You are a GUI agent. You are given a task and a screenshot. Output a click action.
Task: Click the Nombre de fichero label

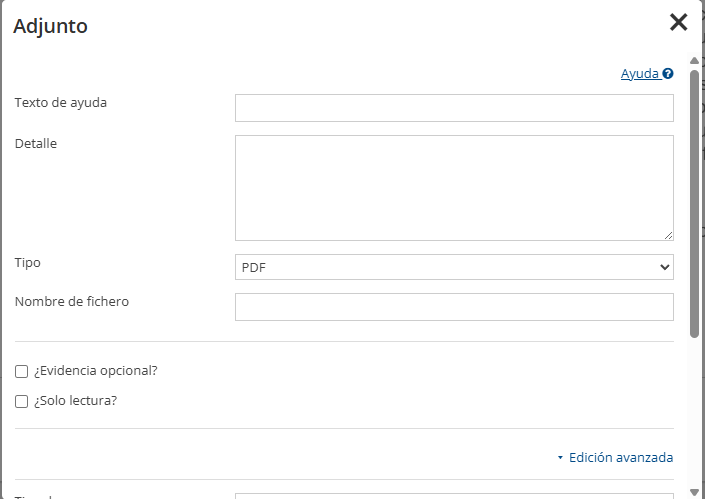point(72,302)
